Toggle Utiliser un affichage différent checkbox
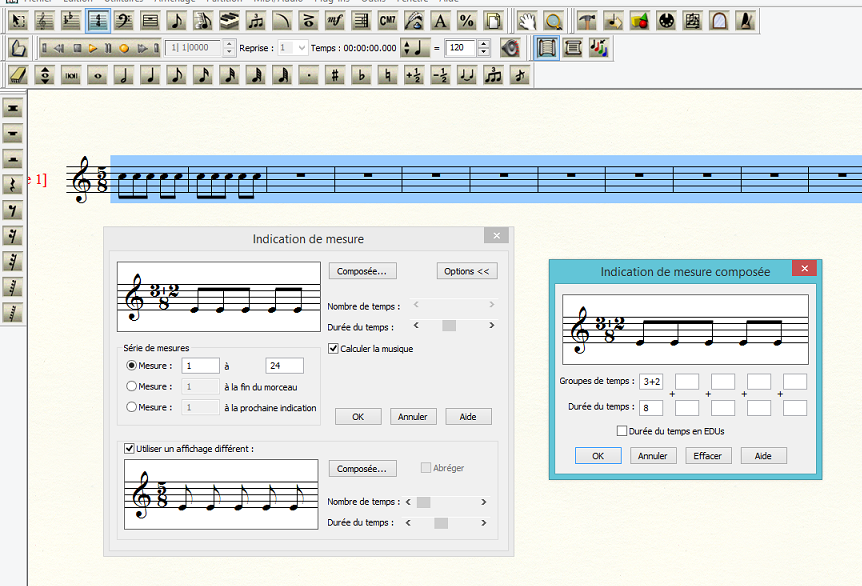 [x=129, y=449]
